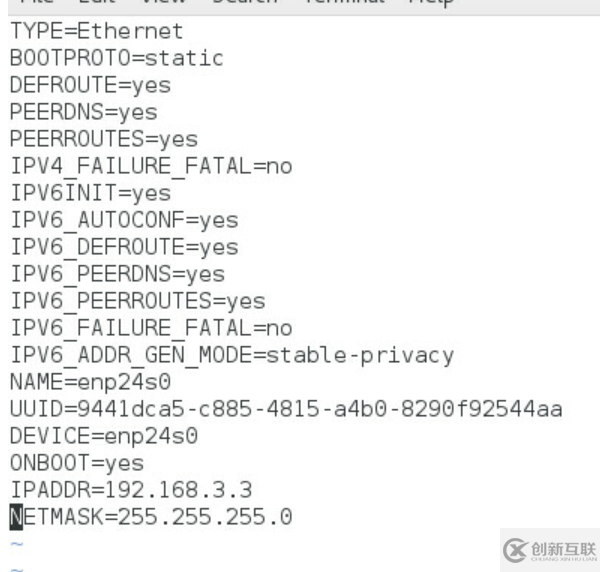
Task: Click the BOOTPROTO=static line
Action: tap(116, 59)
